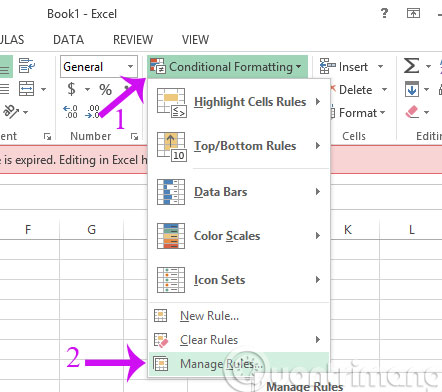The width and height of the screenshot is (442, 392).
Task: Expand the Orientation dropdown arrow
Action: tap(26, 112)
